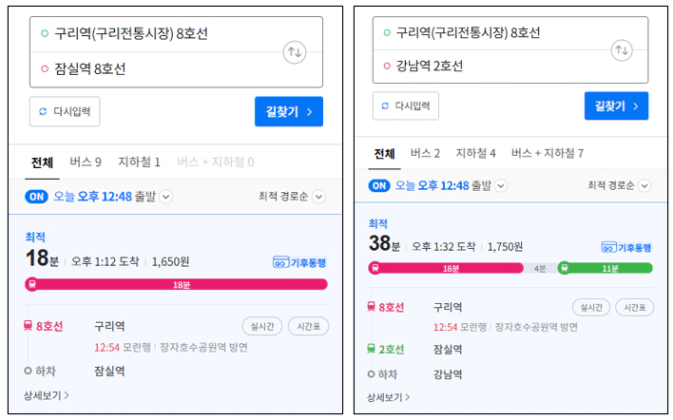The image size is (673, 420).
Task: Swap origin and destination in left panel
Action: pos(294,52)
